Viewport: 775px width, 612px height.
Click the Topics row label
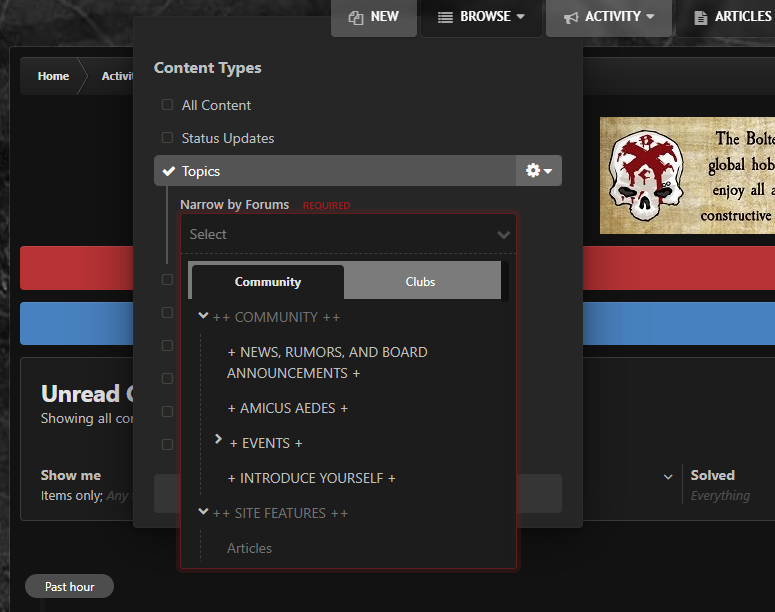pos(201,171)
